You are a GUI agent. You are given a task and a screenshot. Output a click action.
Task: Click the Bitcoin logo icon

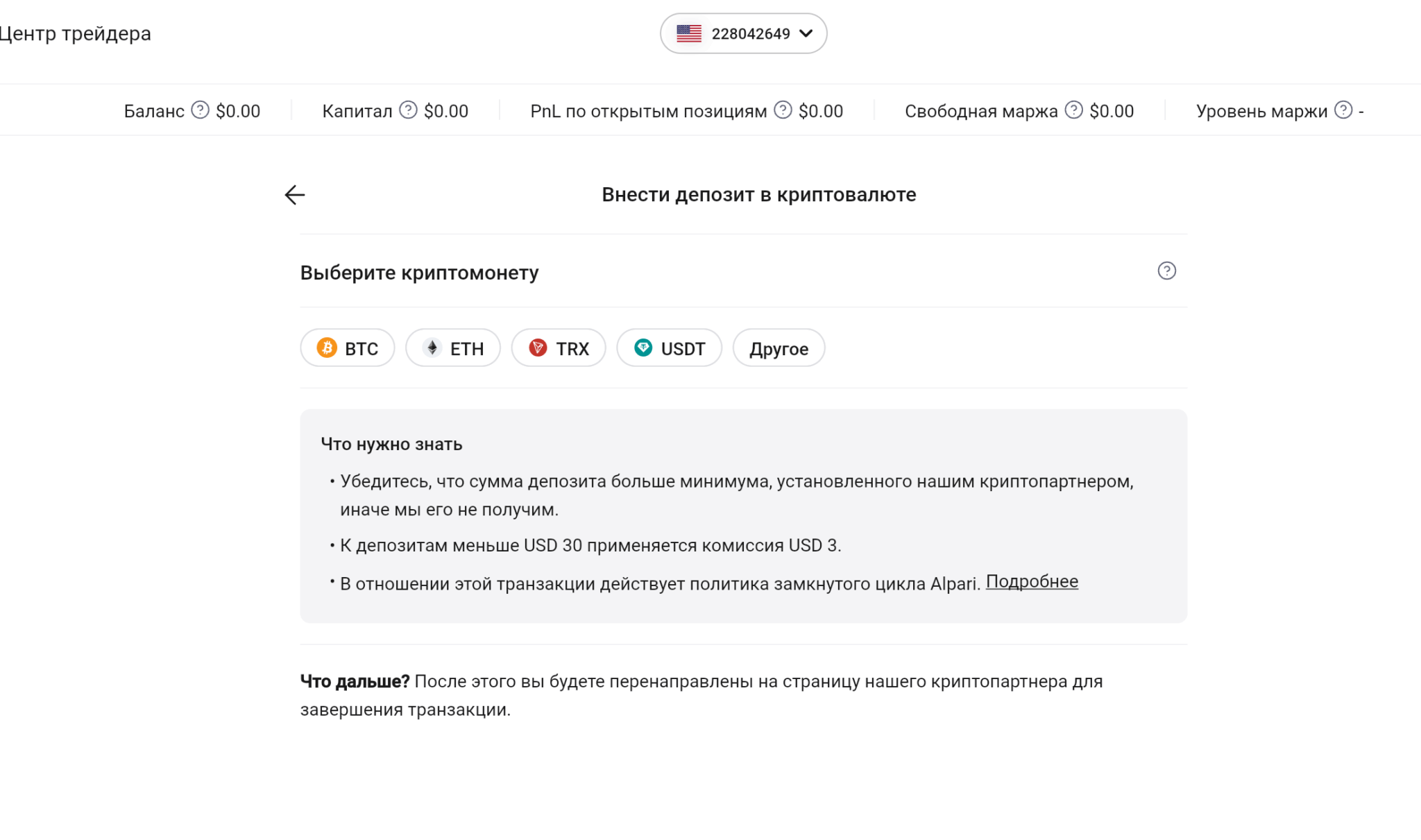coord(327,348)
